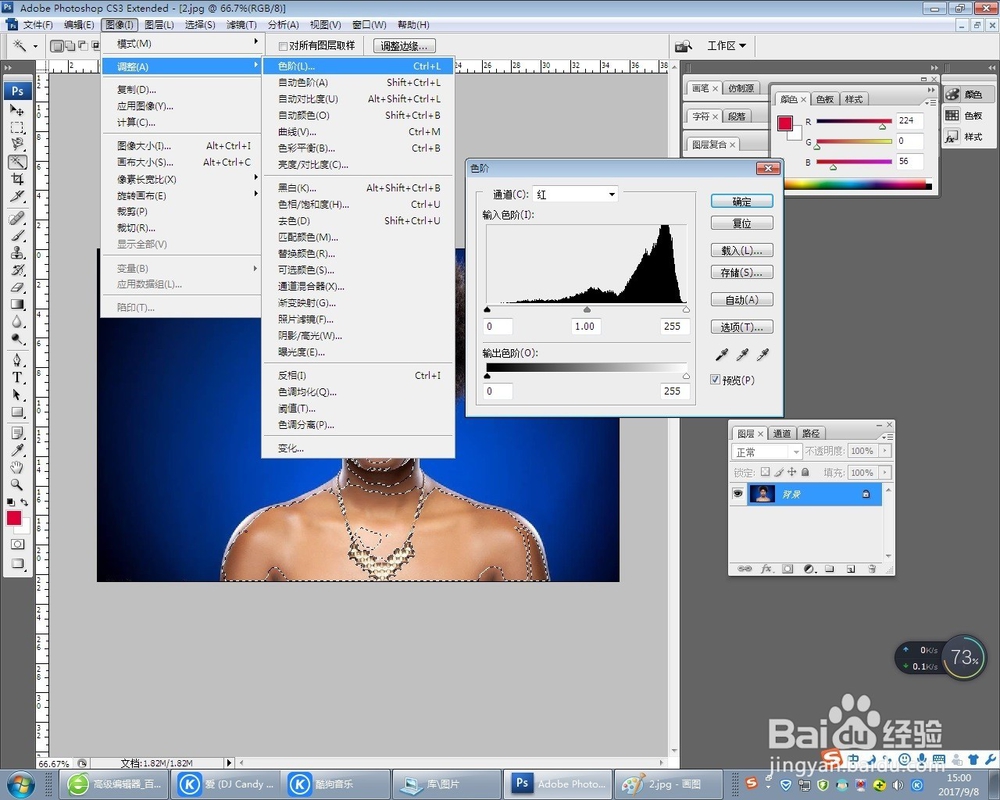Check Sample All Layers option
The image size is (1000, 800).
(283, 46)
